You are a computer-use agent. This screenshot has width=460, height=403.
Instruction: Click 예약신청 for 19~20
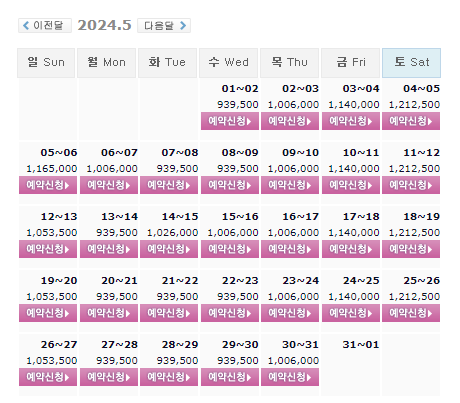click(x=48, y=313)
